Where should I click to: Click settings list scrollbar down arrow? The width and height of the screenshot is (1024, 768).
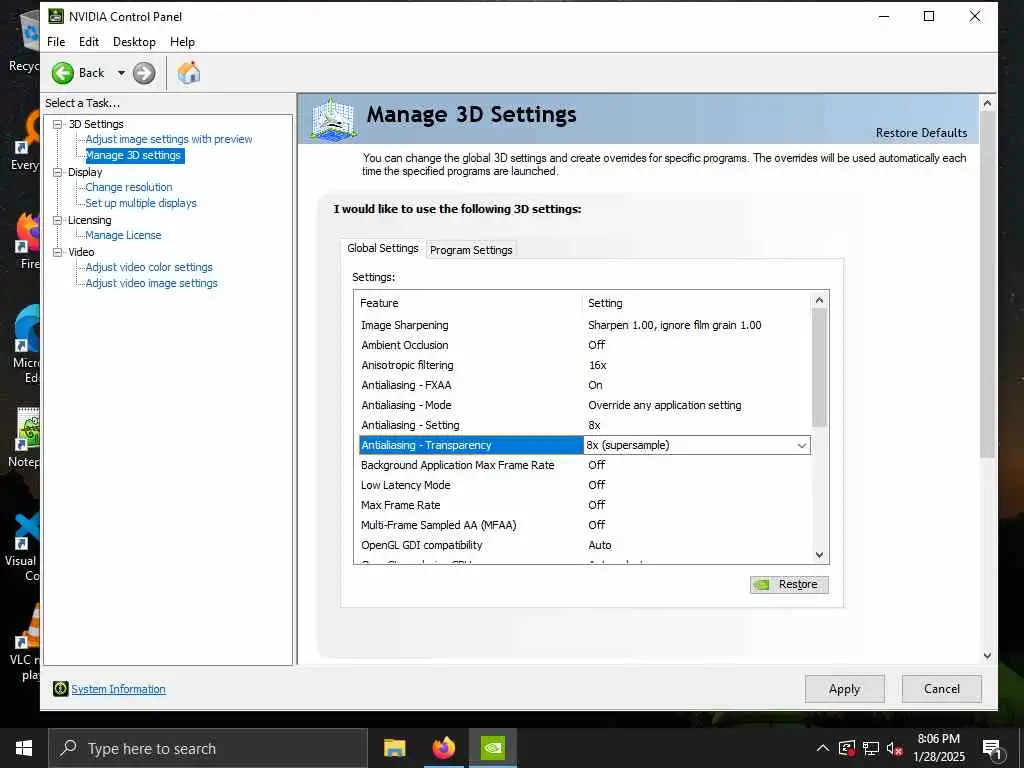(820, 555)
